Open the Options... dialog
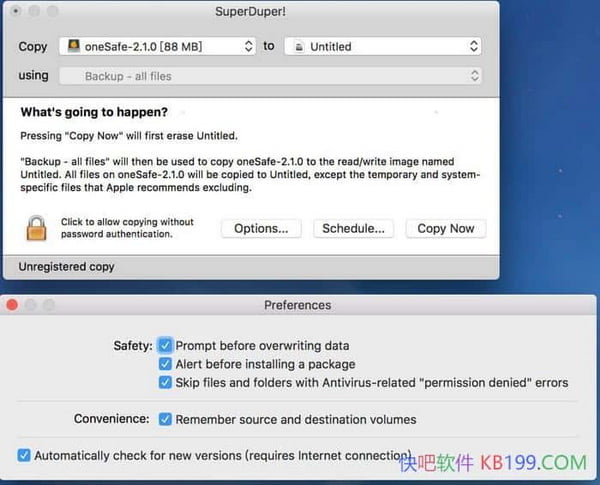The width and height of the screenshot is (600, 485). tap(261, 229)
